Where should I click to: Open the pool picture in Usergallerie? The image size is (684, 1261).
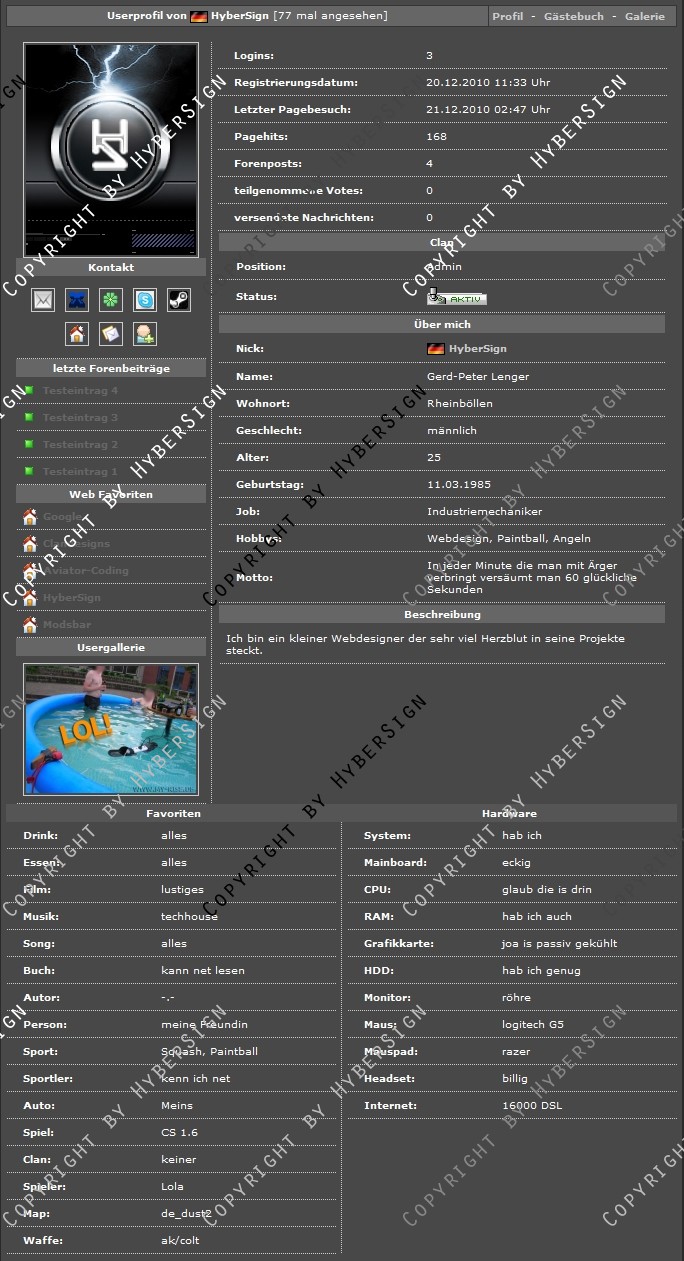pyautogui.click(x=111, y=729)
